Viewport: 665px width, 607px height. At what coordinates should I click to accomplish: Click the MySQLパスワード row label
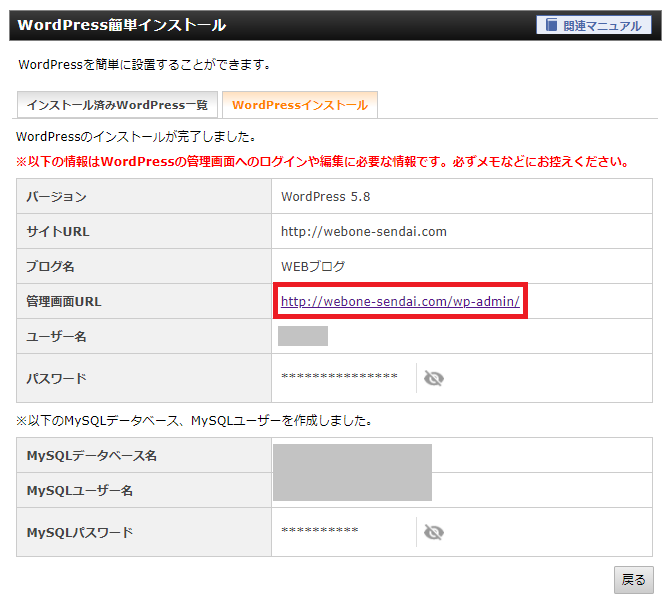click(x=80, y=532)
